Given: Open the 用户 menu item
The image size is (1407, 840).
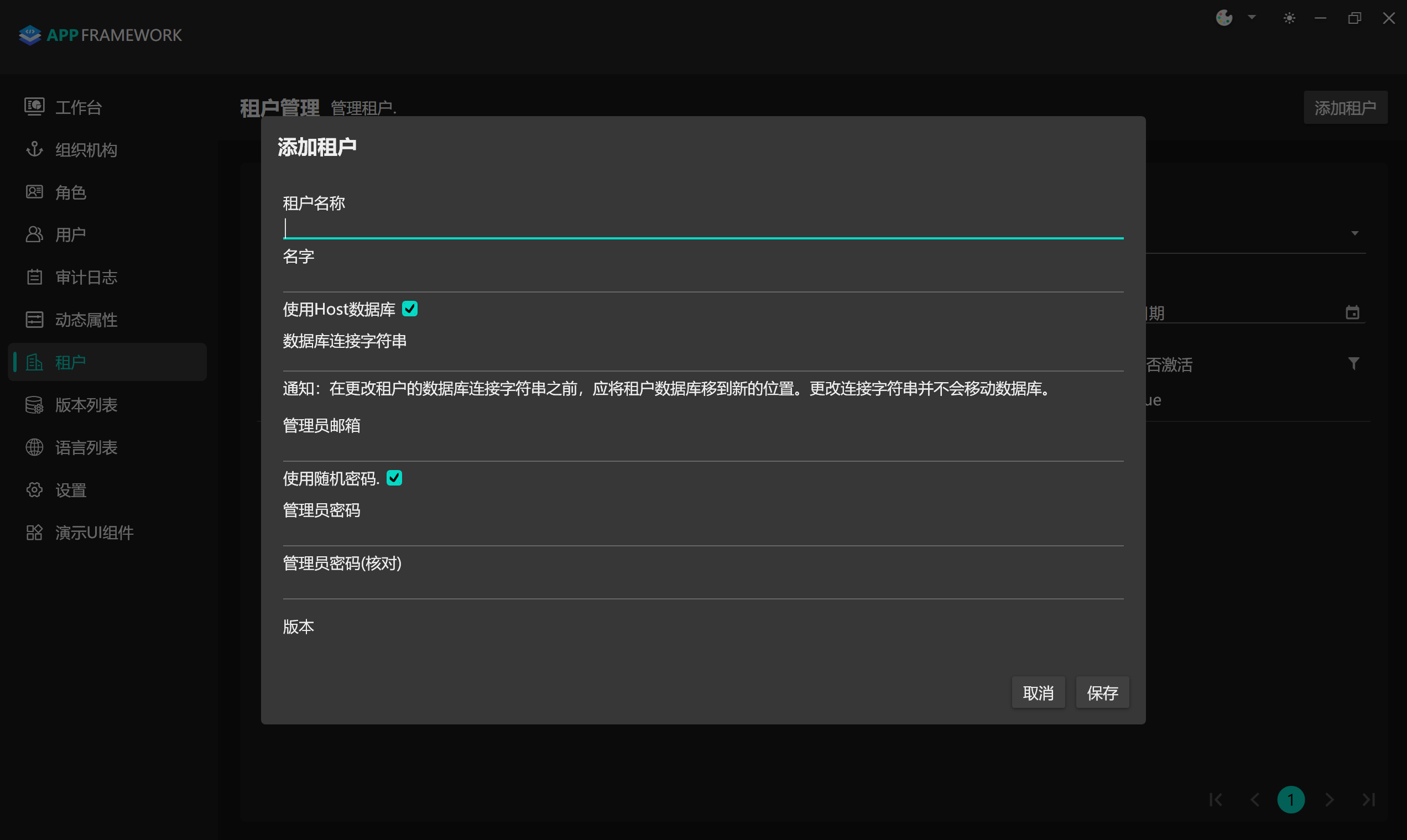Looking at the screenshot, I should pyautogui.click(x=71, y=234).
